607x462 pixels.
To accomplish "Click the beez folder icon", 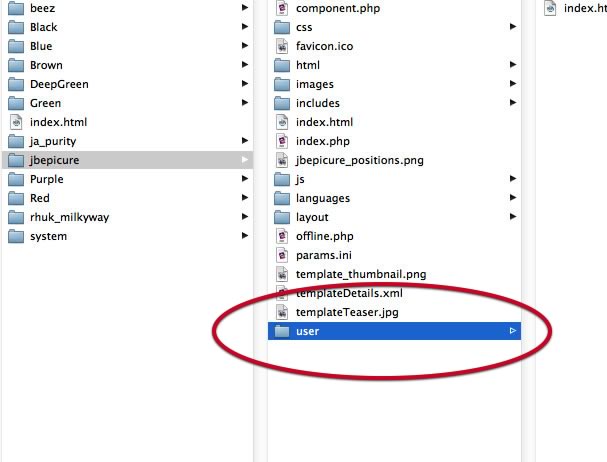I will (x=16, y=8).
